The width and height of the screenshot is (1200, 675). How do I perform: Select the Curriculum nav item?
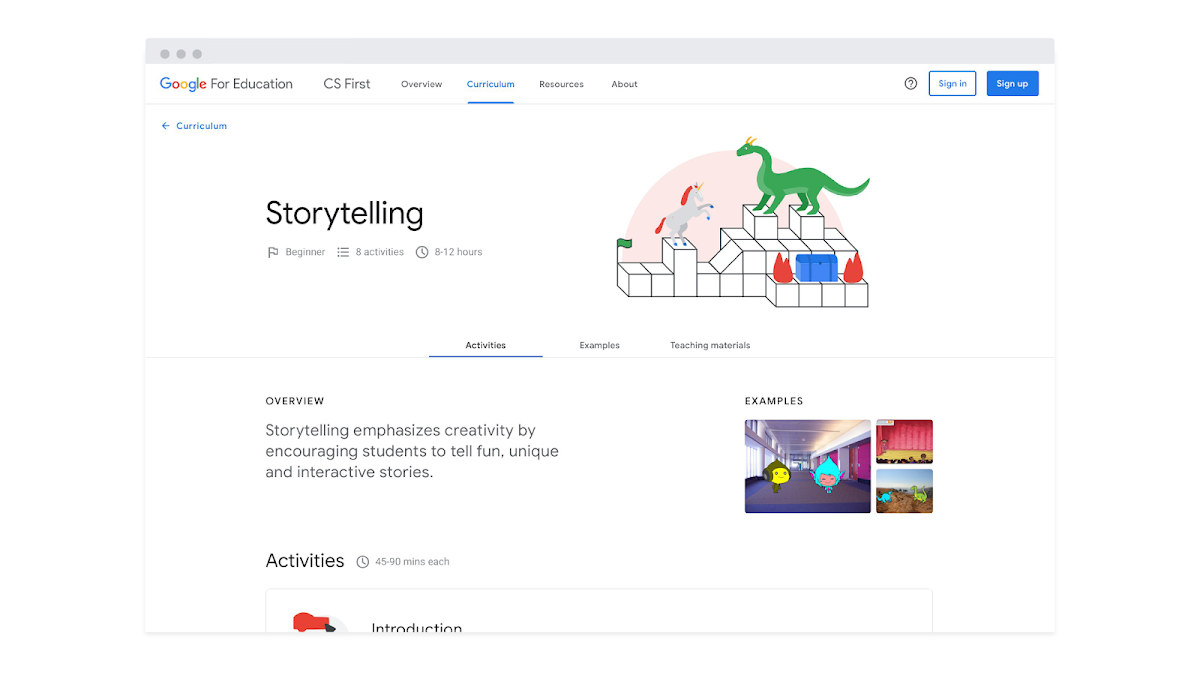(490, 84)
